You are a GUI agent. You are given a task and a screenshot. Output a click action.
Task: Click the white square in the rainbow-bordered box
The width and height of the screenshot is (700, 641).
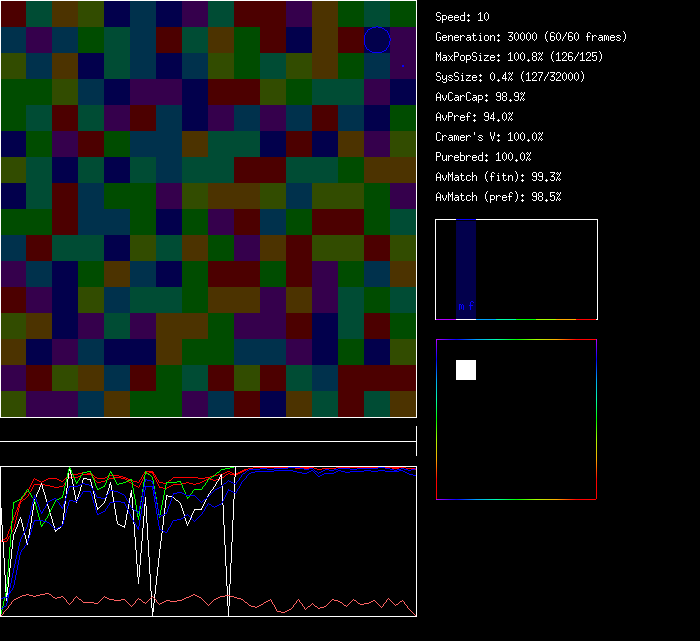466,370
